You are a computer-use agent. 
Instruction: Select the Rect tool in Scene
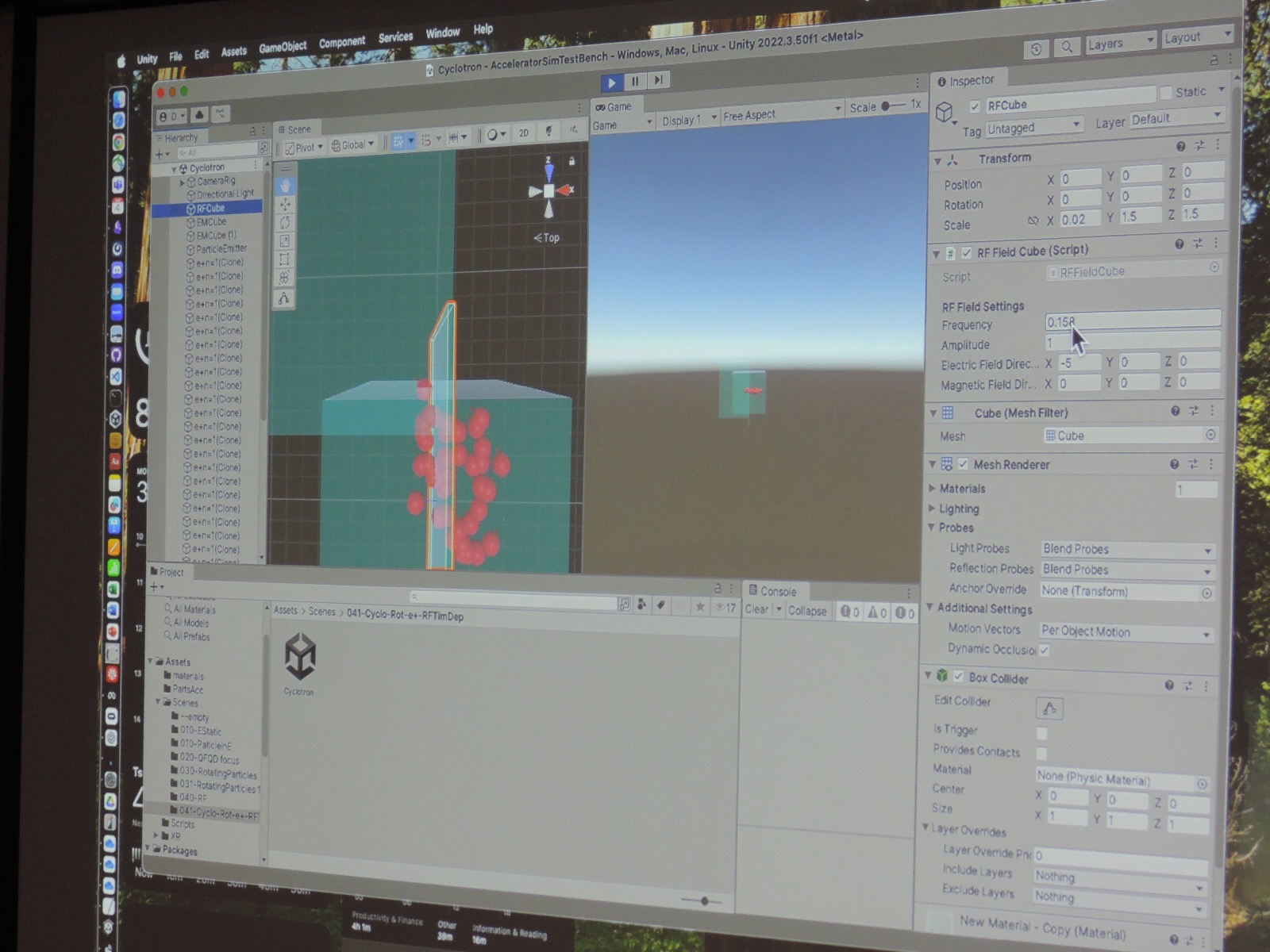[x=285, y=259]
